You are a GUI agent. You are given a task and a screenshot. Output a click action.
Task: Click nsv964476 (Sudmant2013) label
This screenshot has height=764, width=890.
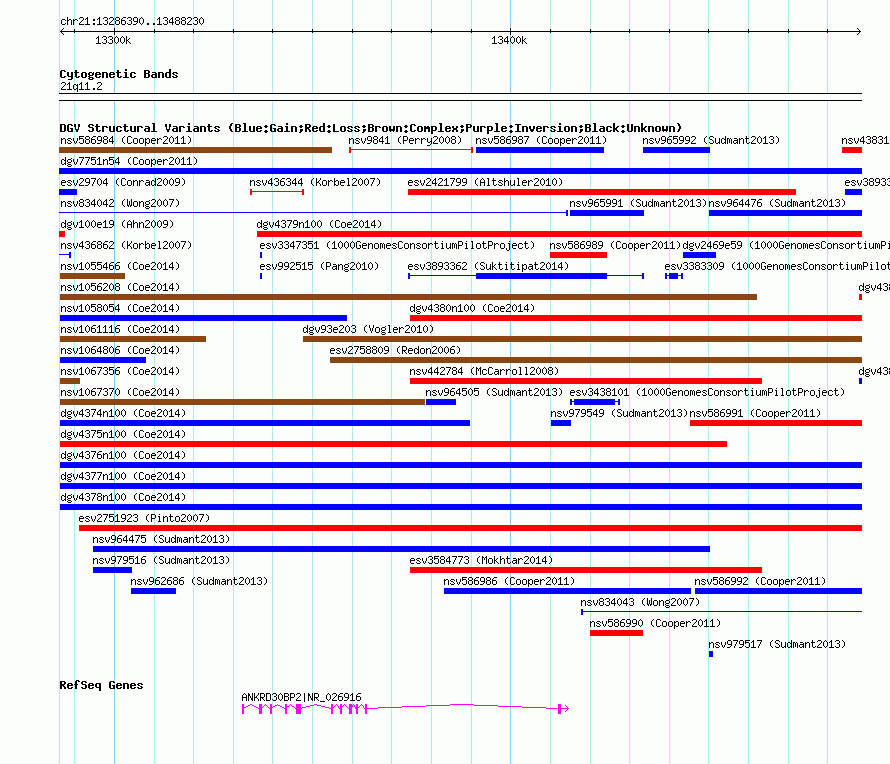pos(777,203)
